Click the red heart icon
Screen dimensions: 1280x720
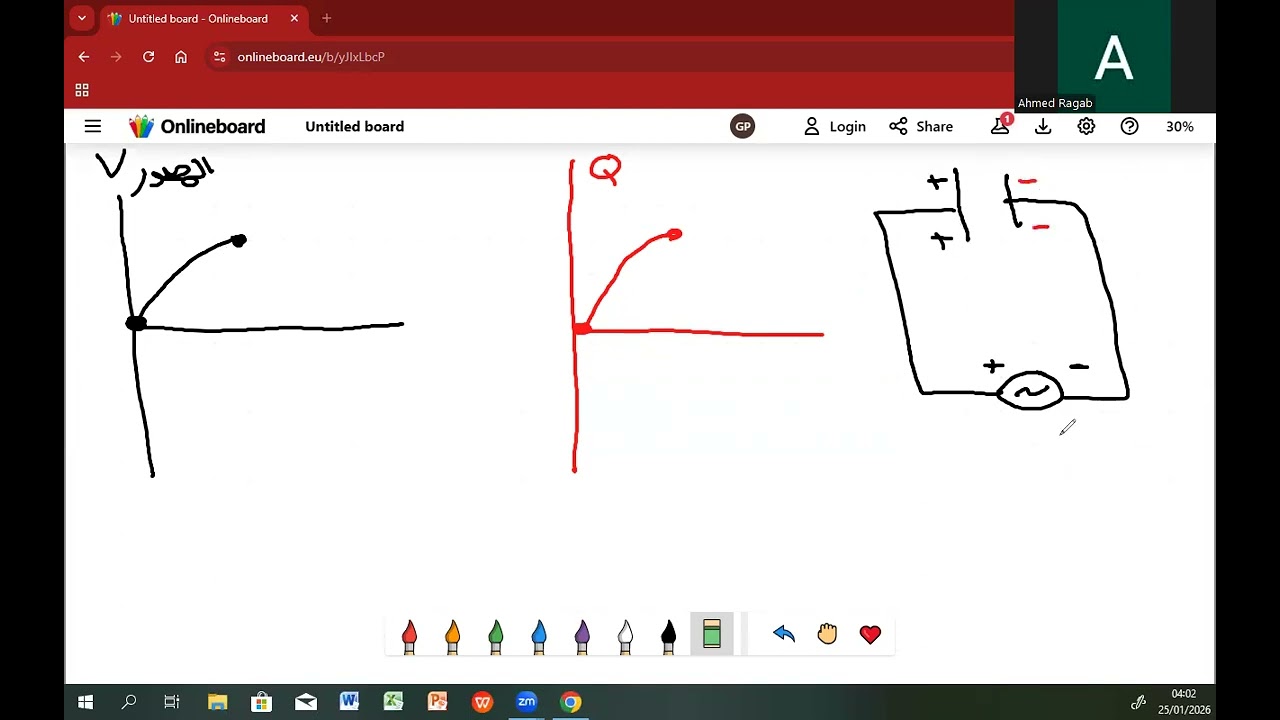tap(870, 634)
